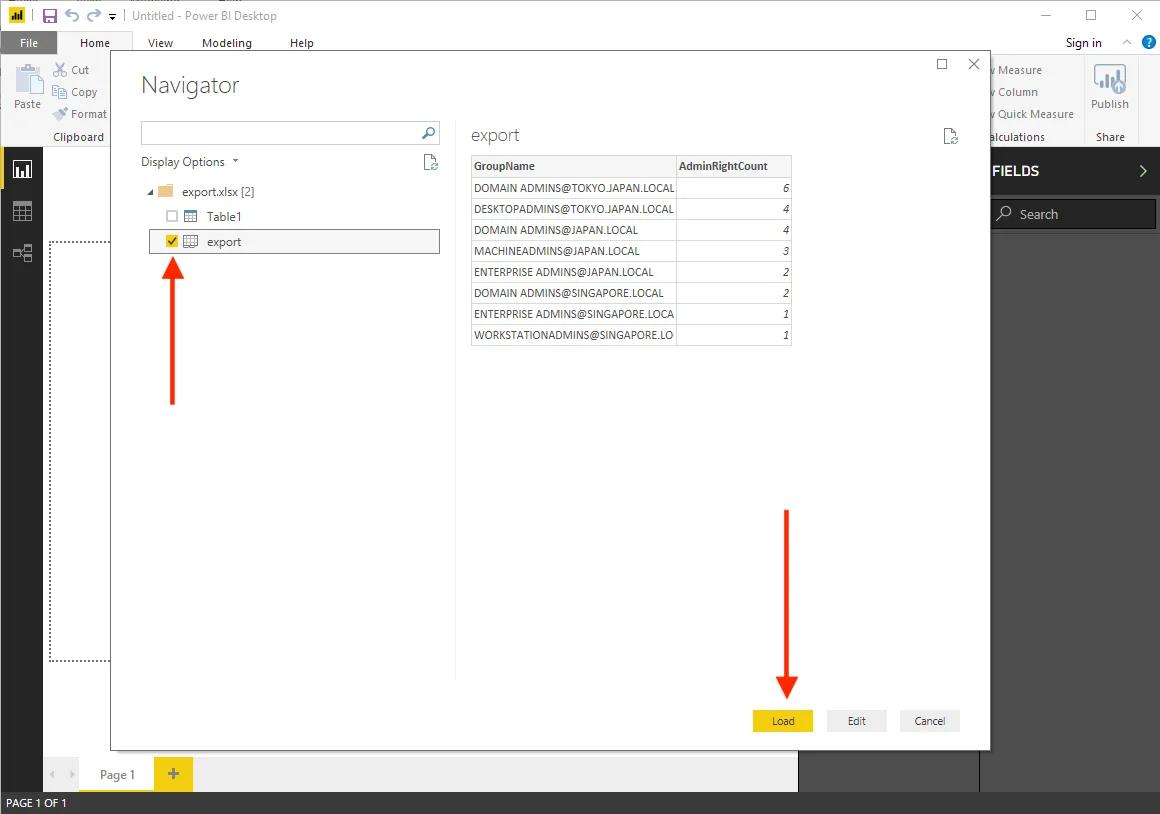Switch to Relationships view in sidebar
This screenshot has height=814, width=1160.
[22, 253]
